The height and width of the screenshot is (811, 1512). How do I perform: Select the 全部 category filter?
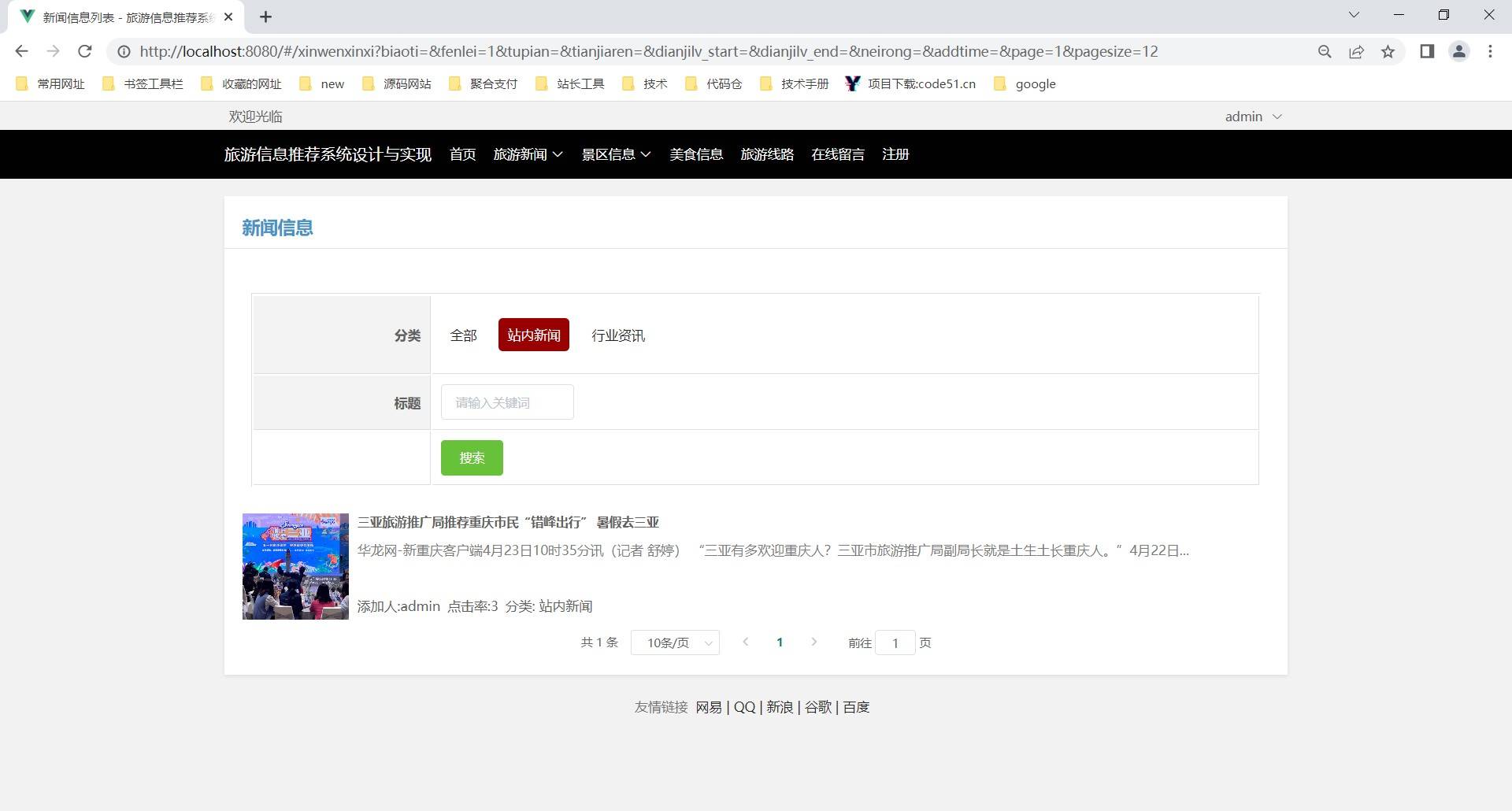464,335
